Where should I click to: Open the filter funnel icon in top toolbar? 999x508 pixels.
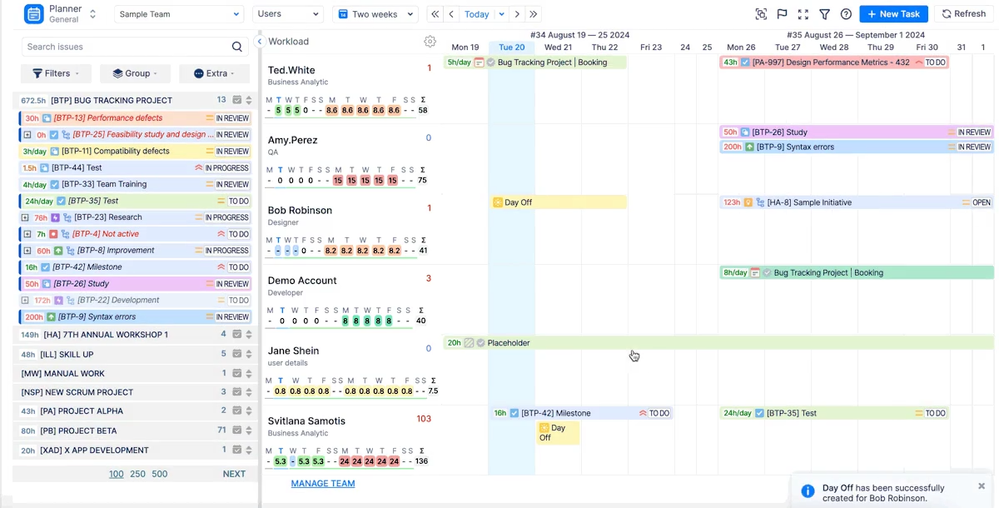(x=824, y=14)
